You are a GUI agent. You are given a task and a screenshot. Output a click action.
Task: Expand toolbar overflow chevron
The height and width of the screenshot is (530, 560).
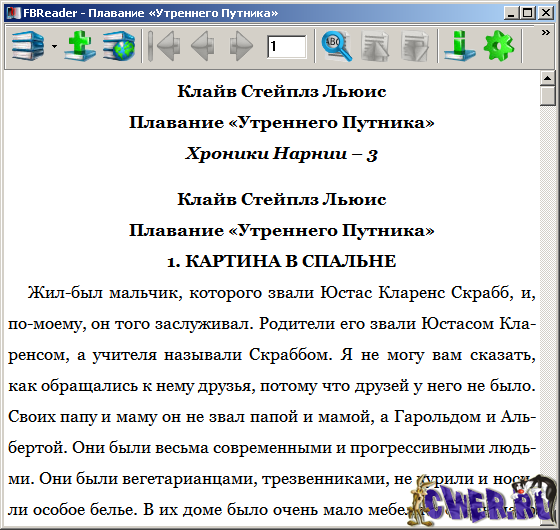(545, 32)
